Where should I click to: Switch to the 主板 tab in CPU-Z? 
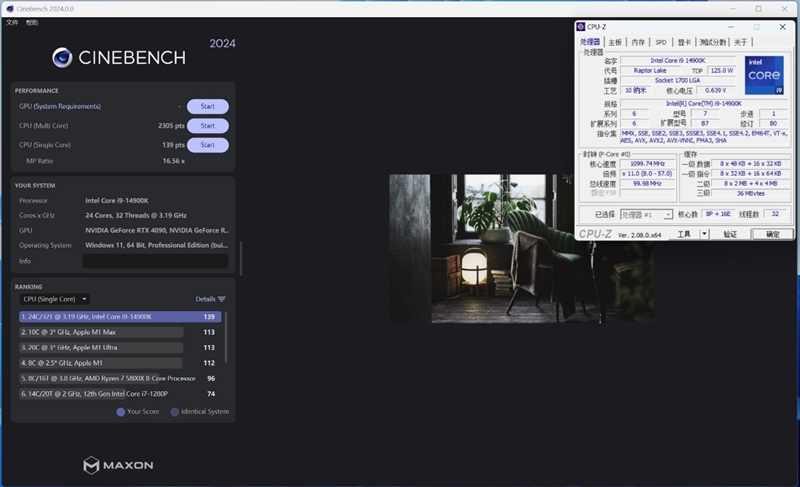[615, 42]
